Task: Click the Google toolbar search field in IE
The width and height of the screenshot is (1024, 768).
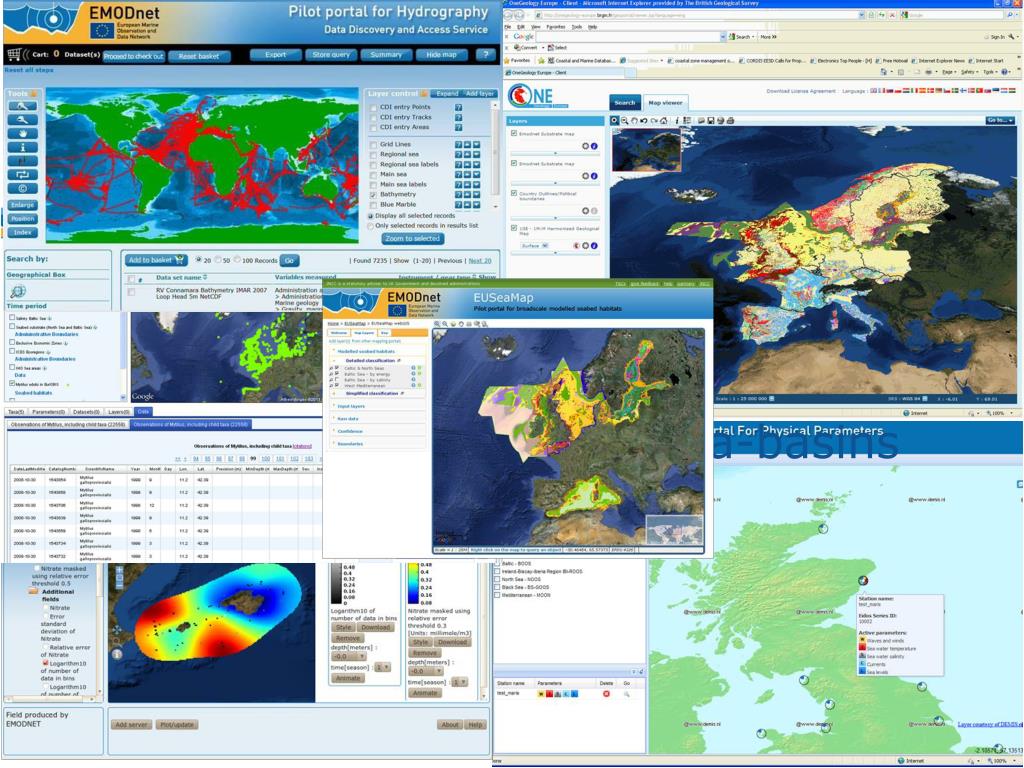Action: click(630, 37)
